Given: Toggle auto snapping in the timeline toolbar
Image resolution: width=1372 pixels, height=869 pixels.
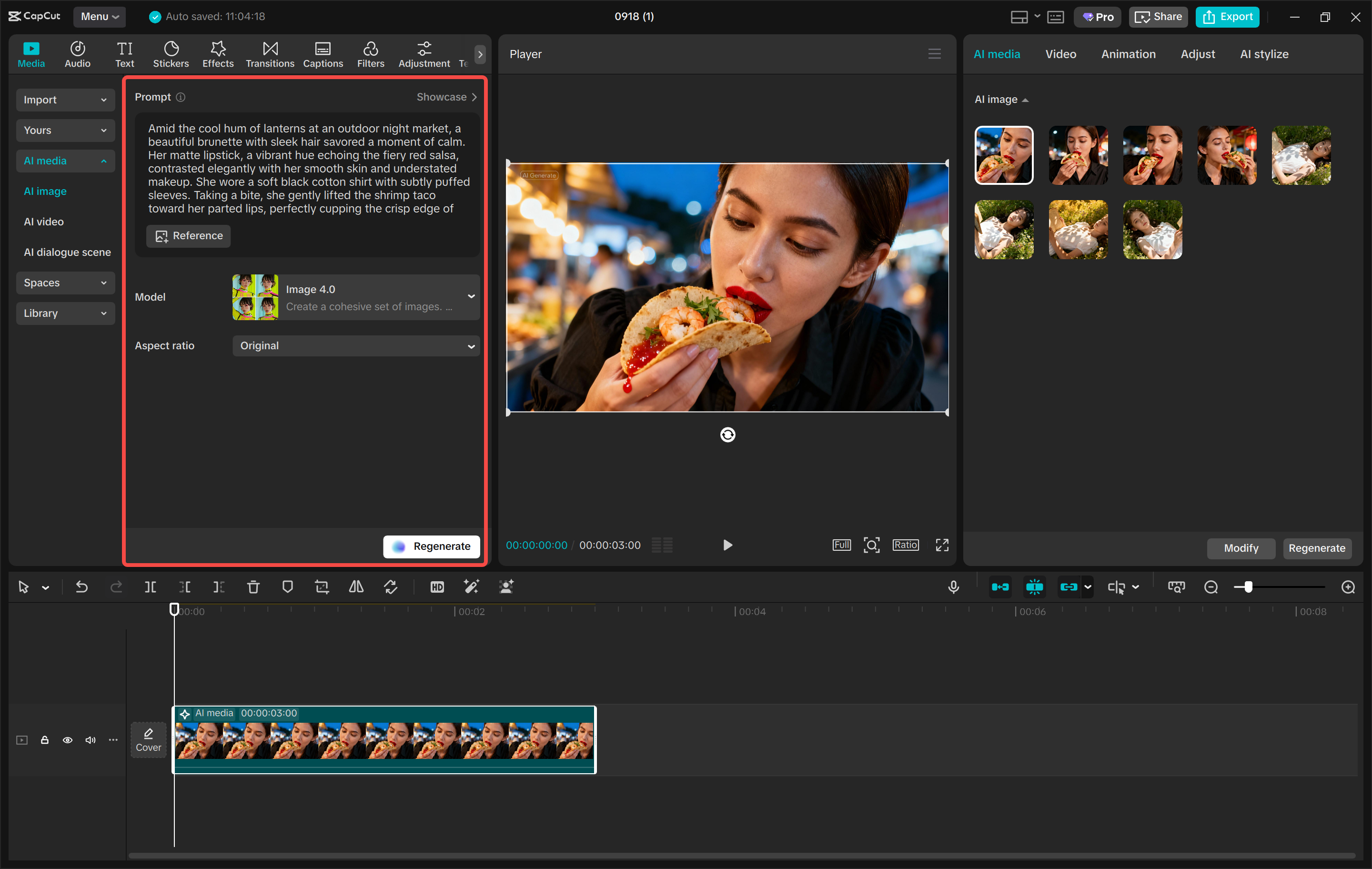Looking at the screenshot, I should pos(1034,587).
